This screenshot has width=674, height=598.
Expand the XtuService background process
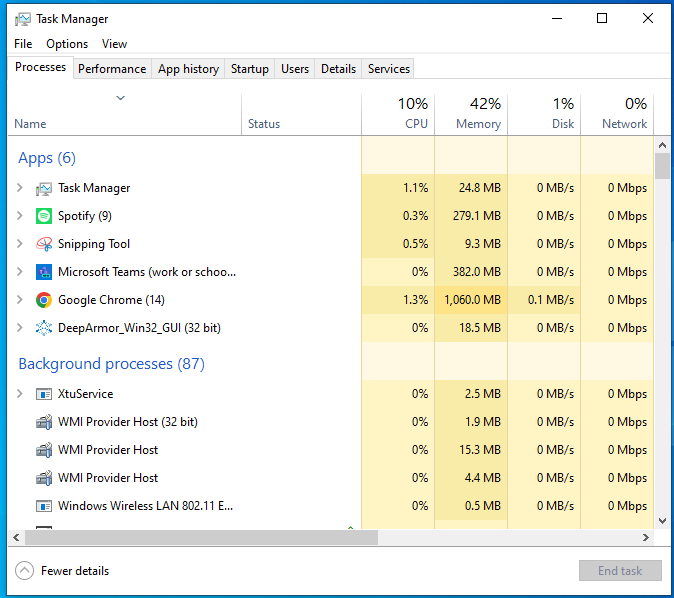tap(19, 394)
